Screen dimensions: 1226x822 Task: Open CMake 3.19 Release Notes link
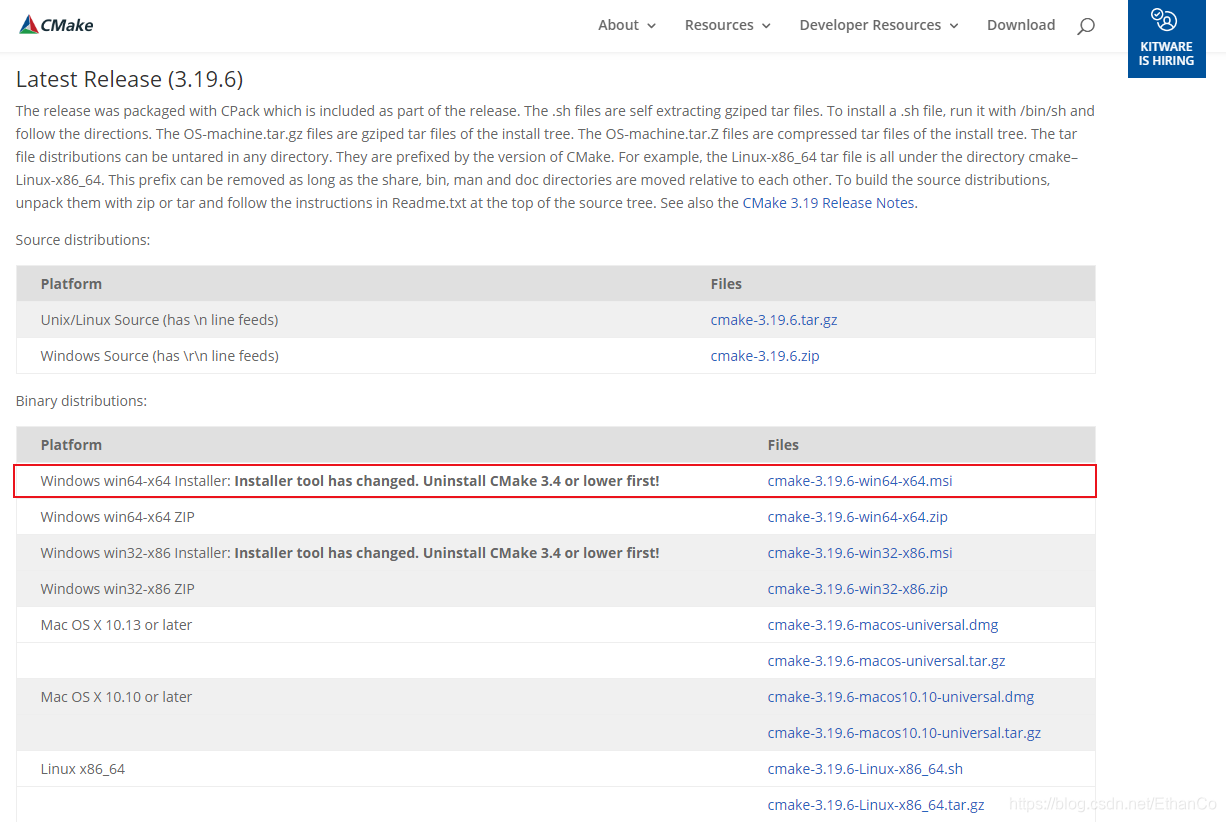pos(828,202)
